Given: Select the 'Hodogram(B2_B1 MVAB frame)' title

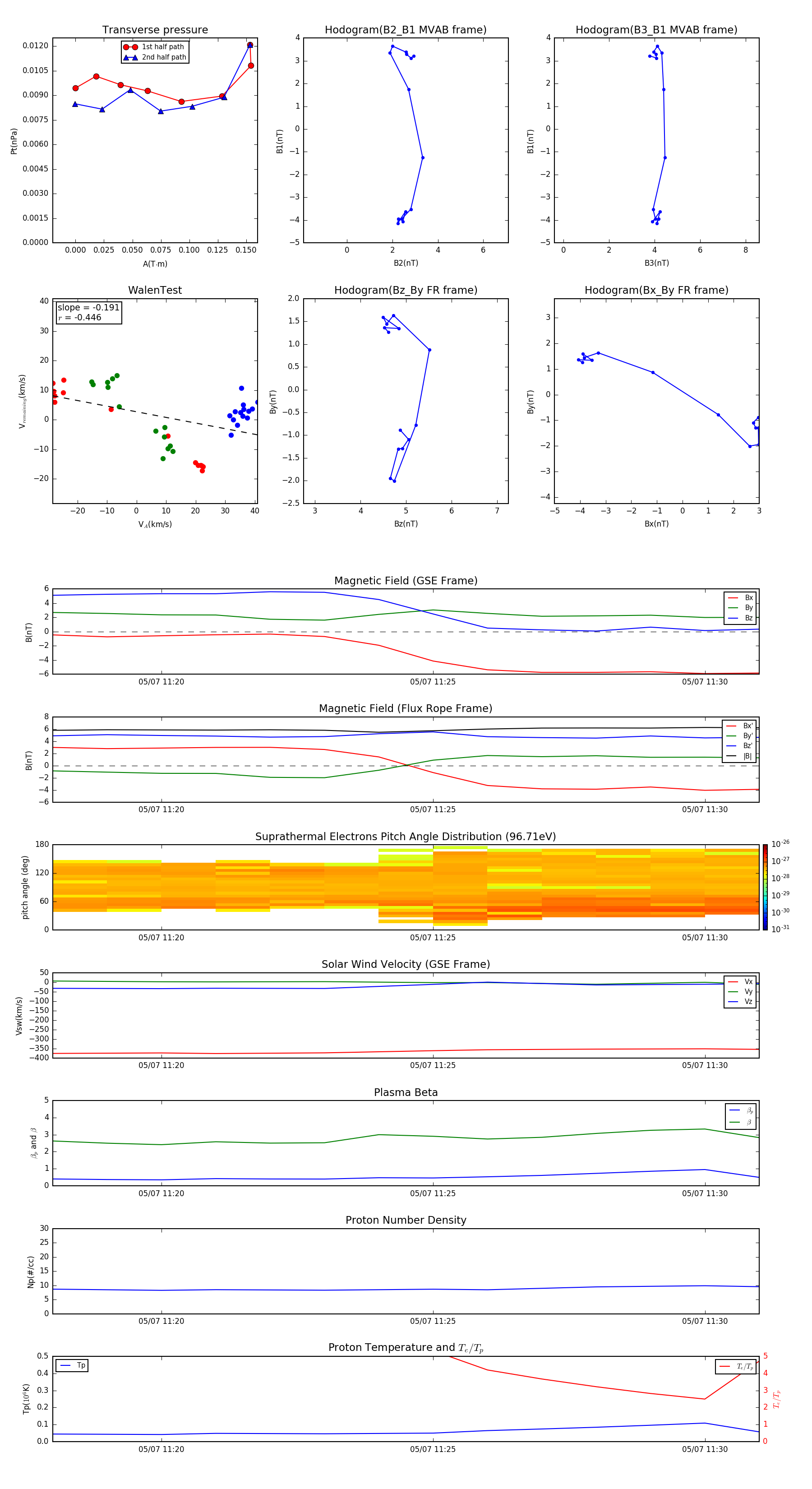Looking at the screenshot, I should [406, 30].
